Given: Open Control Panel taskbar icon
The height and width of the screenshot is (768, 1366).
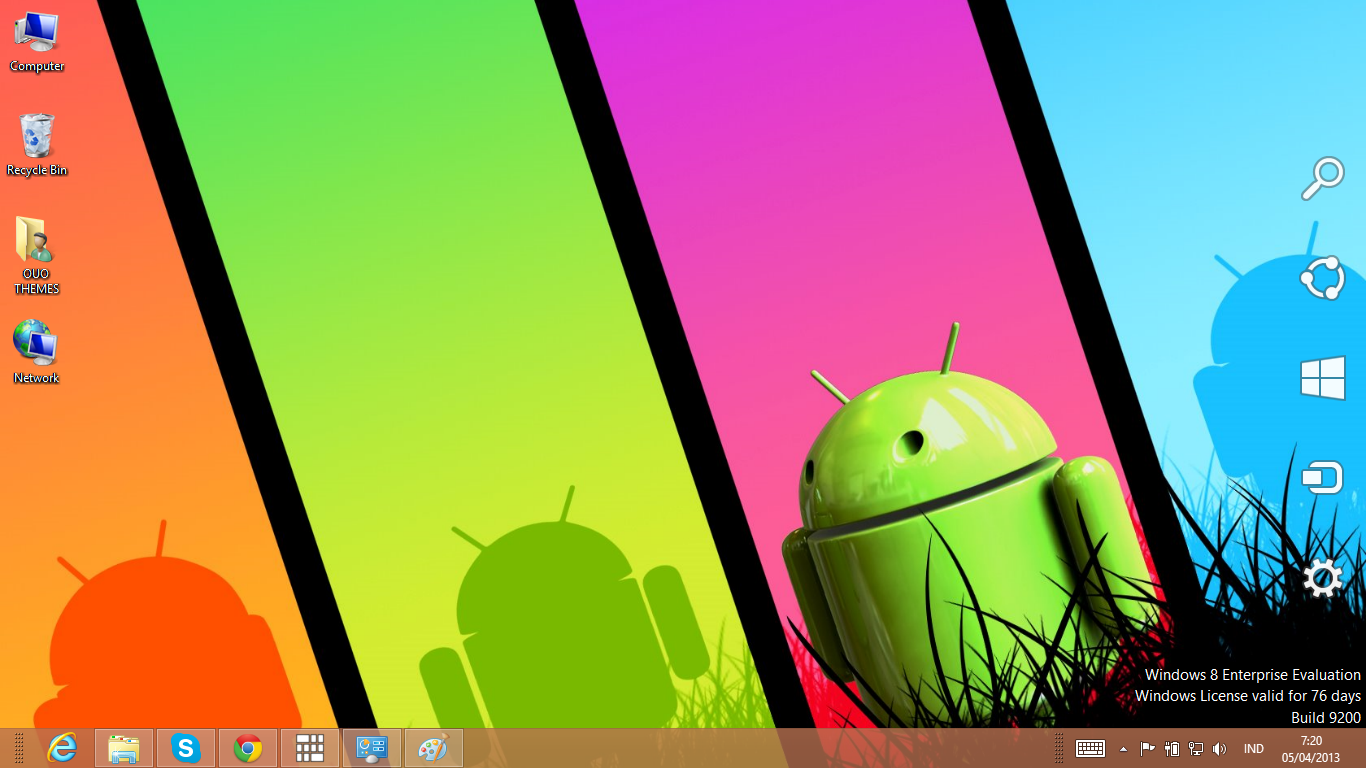Looking at the screenshot, I should 372,748.
